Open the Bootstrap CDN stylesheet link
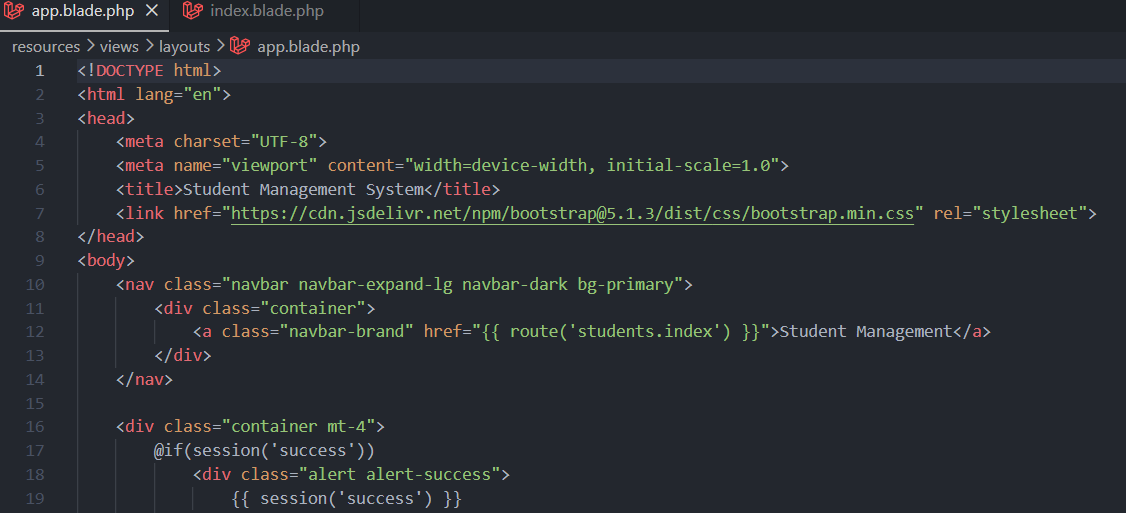This screenshot has height=513, width=1126. [572, 213]
